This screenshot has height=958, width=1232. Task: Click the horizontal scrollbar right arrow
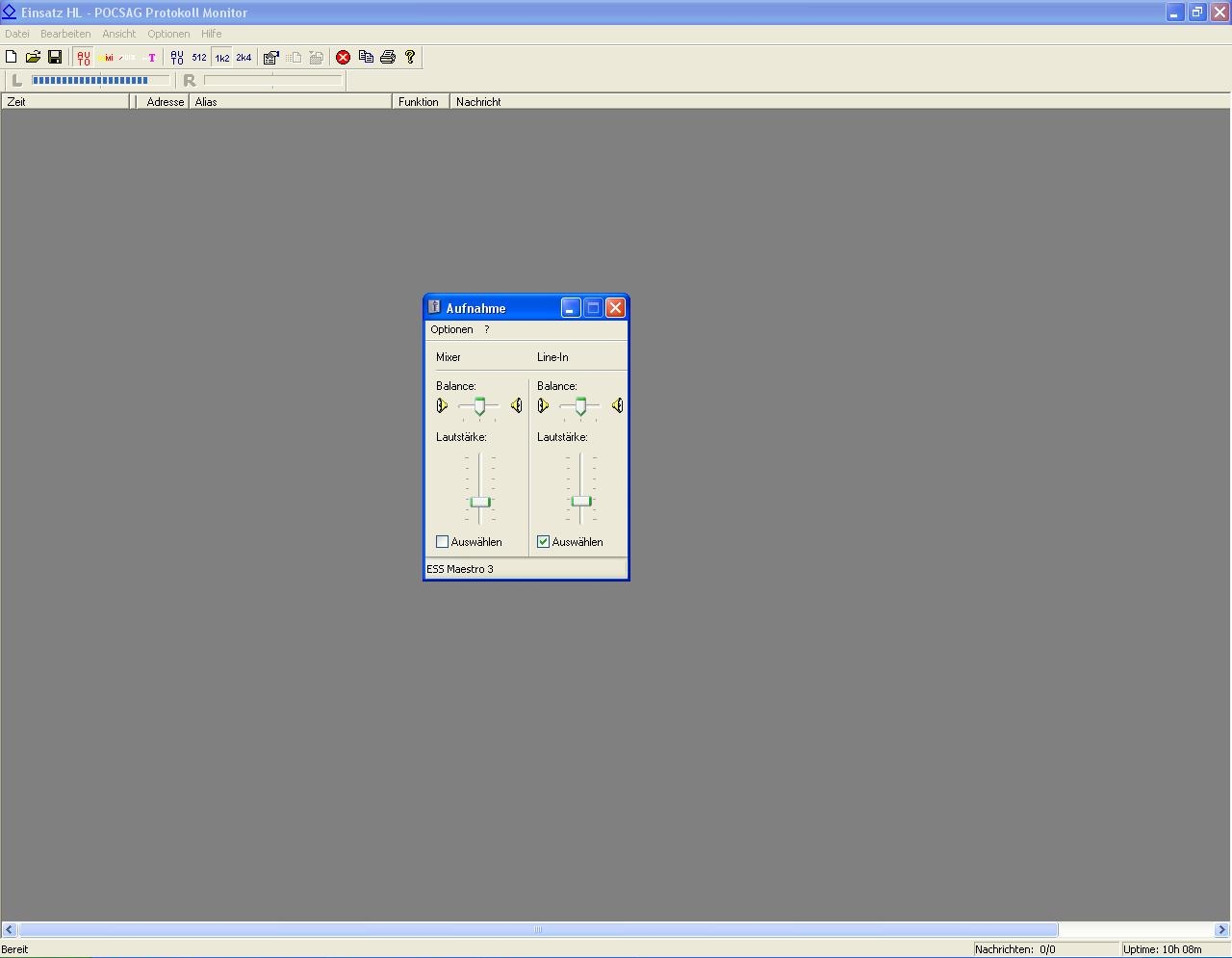1222,930
